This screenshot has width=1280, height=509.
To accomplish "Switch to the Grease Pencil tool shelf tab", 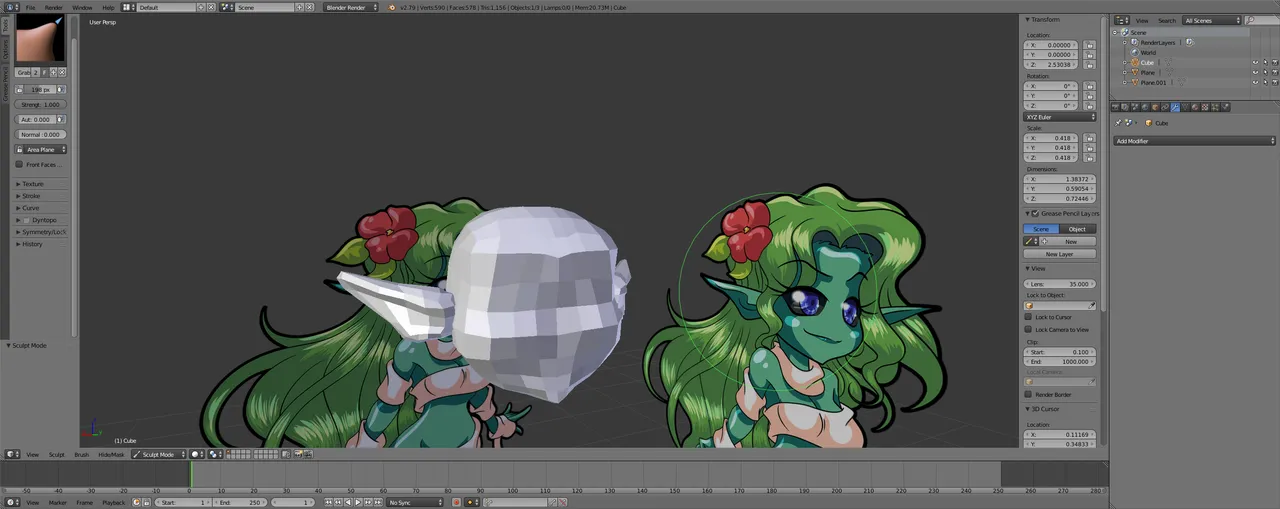I will click(x=5, y=84).
